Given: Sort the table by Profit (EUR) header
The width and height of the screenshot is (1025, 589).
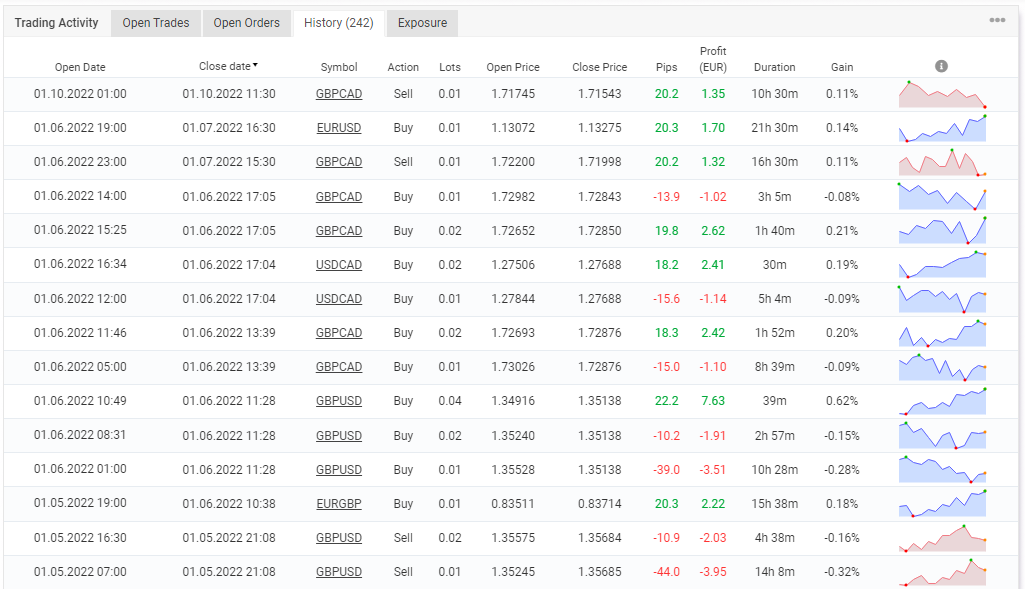Looking at the screenshot, I should point(713,59).
